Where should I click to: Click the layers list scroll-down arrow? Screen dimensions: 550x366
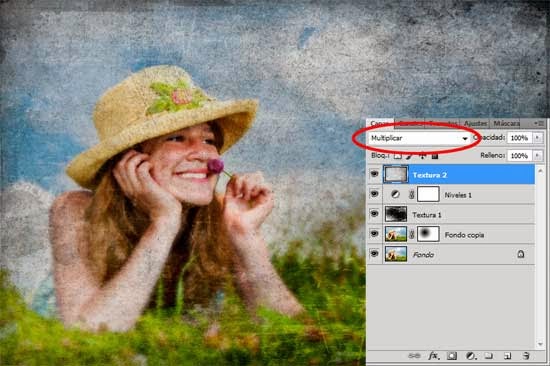point(541,344)
